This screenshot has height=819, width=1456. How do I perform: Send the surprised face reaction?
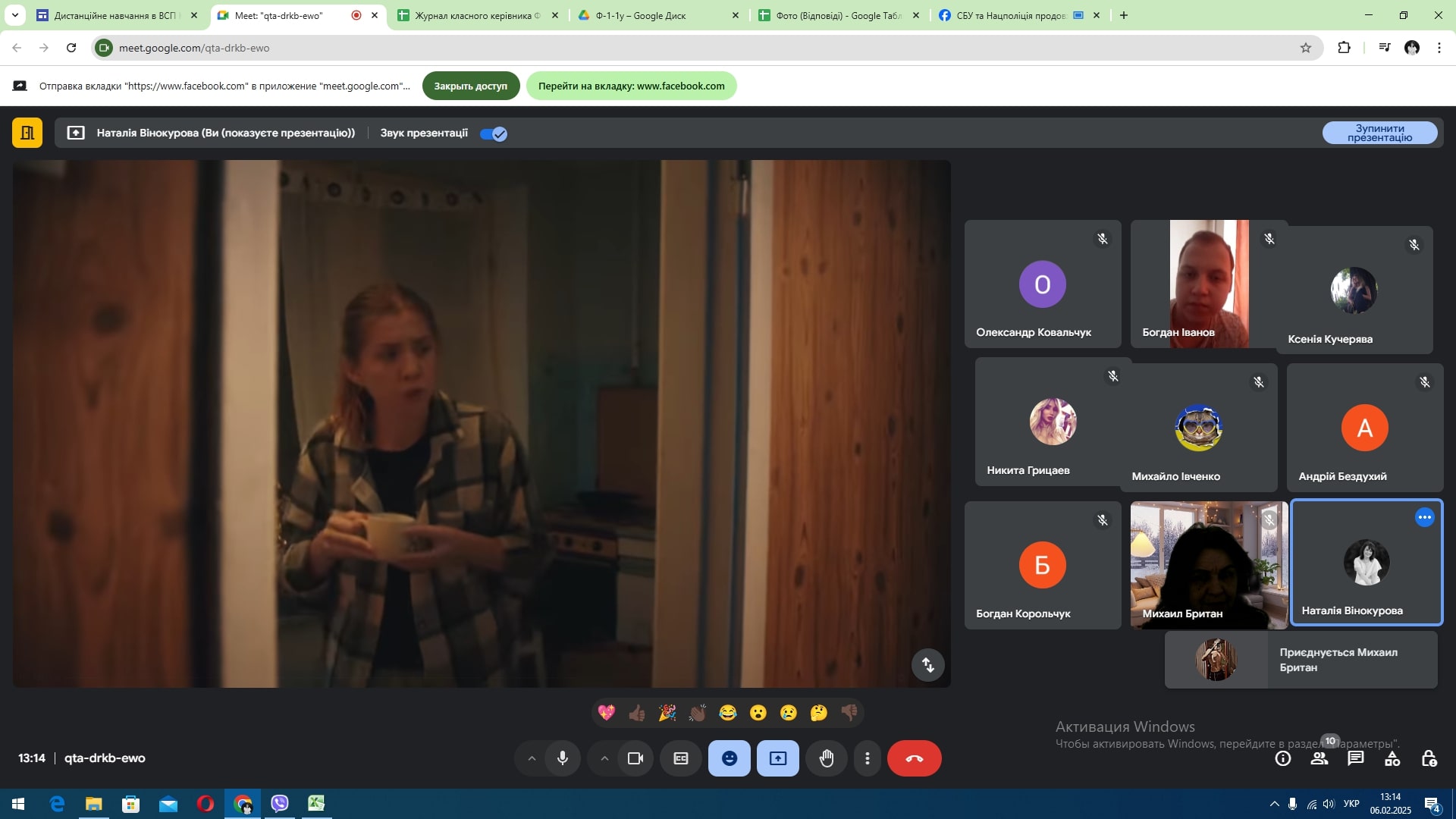(758, 713)
